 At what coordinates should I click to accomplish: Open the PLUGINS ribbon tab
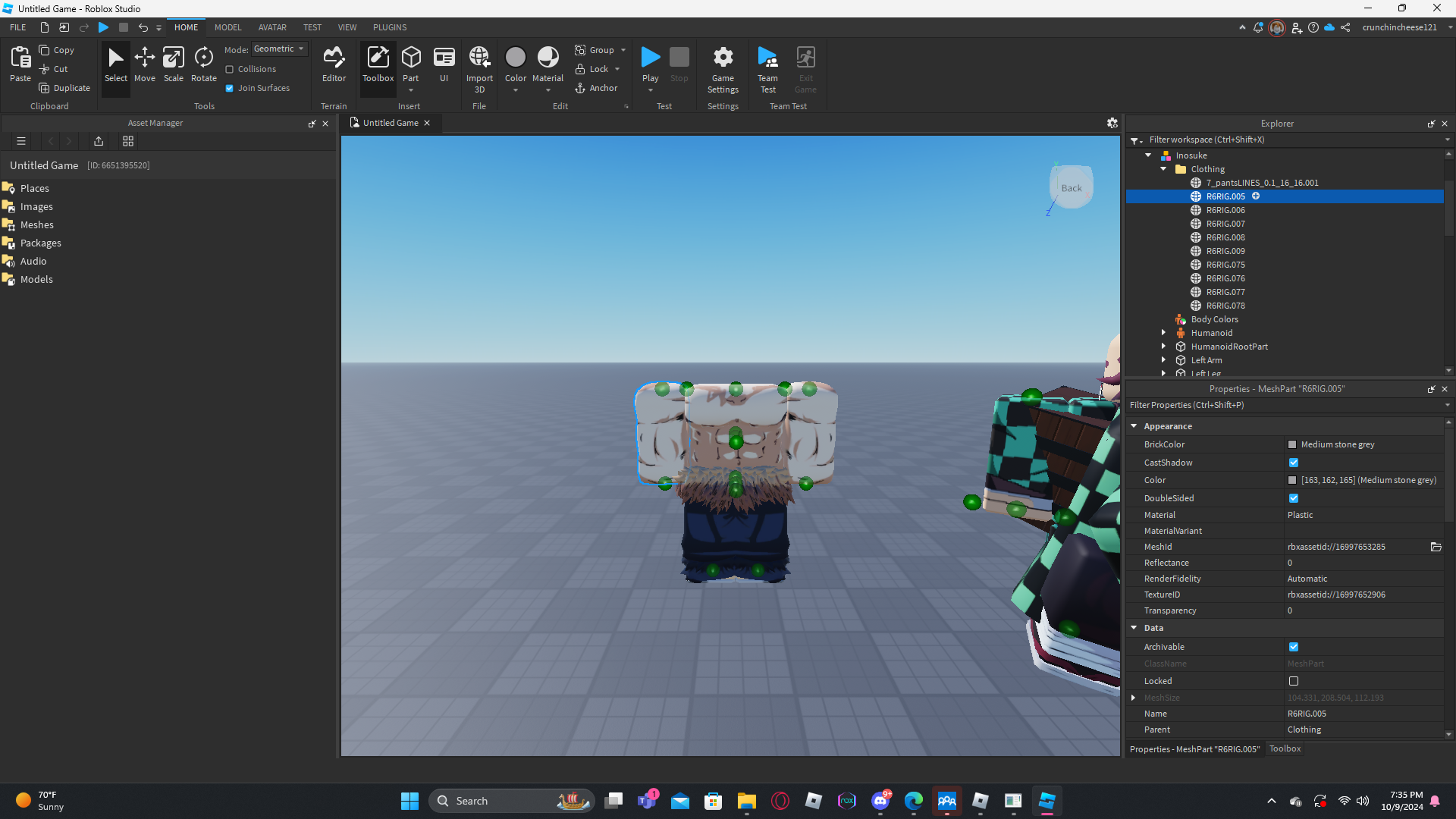click(390, 27)
